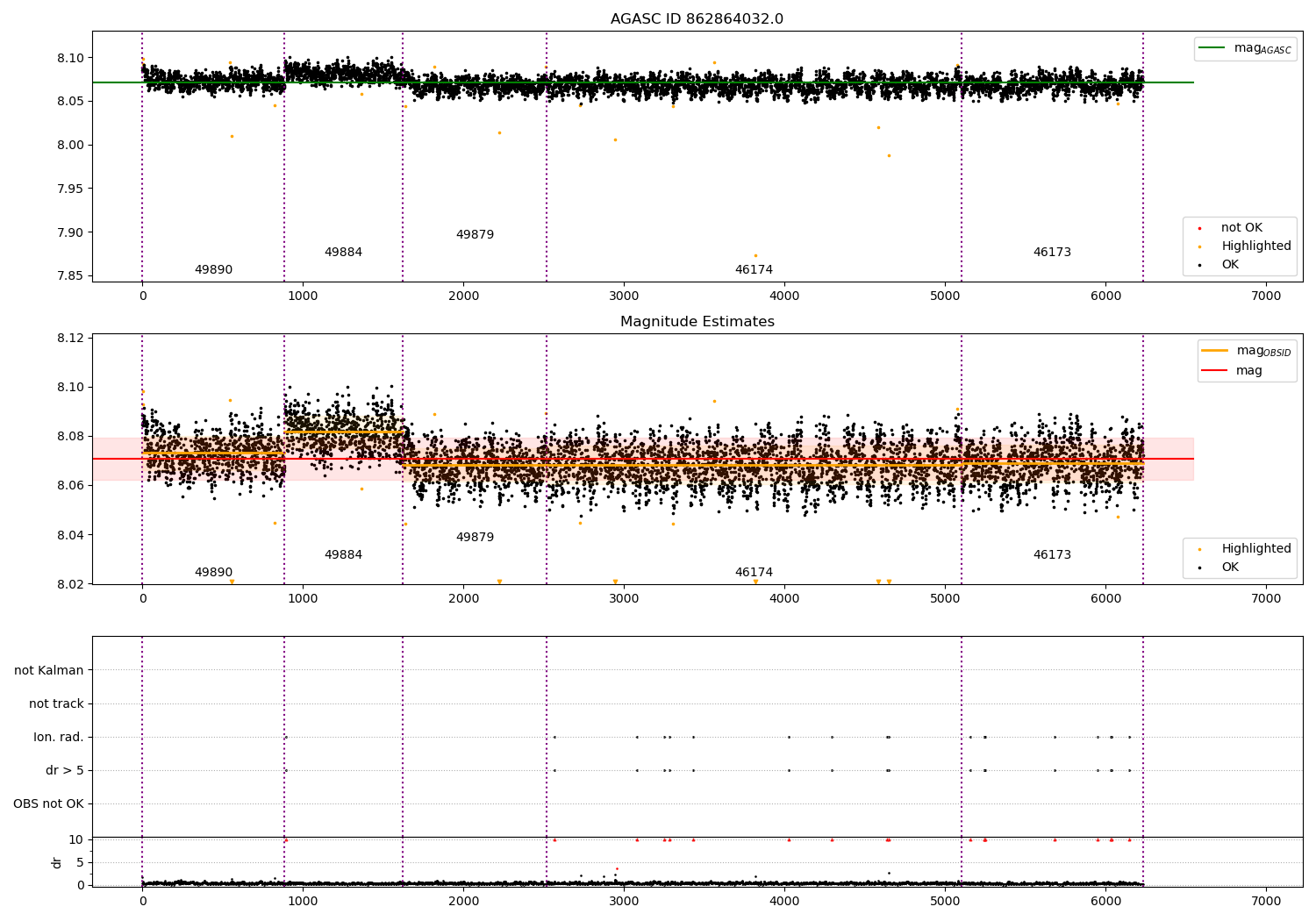Click lowest orange outlier point above 46174 in top plot
This screenshot has width=1316, height=921.
[755, 256]
